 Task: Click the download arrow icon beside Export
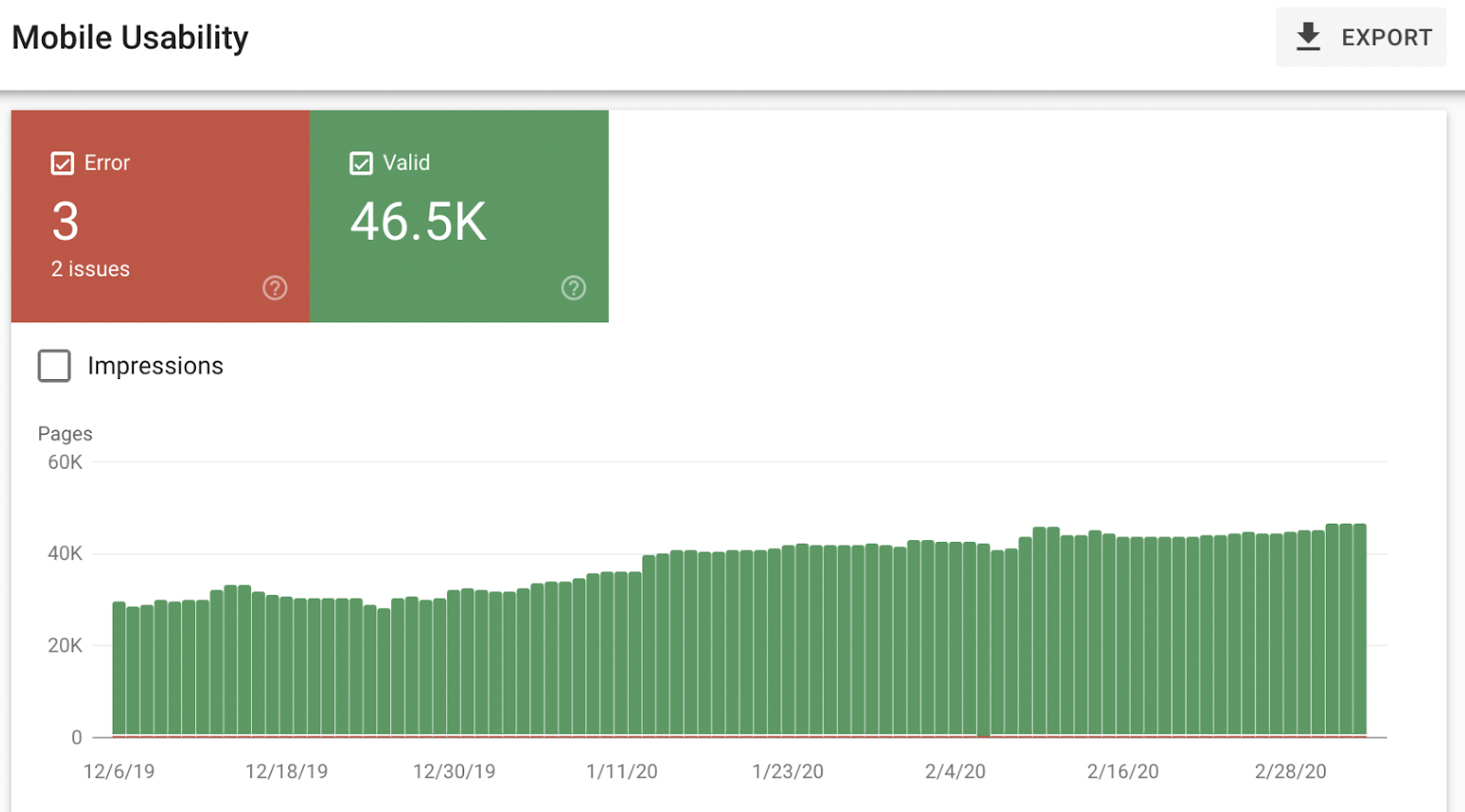tap(1308, 37)
